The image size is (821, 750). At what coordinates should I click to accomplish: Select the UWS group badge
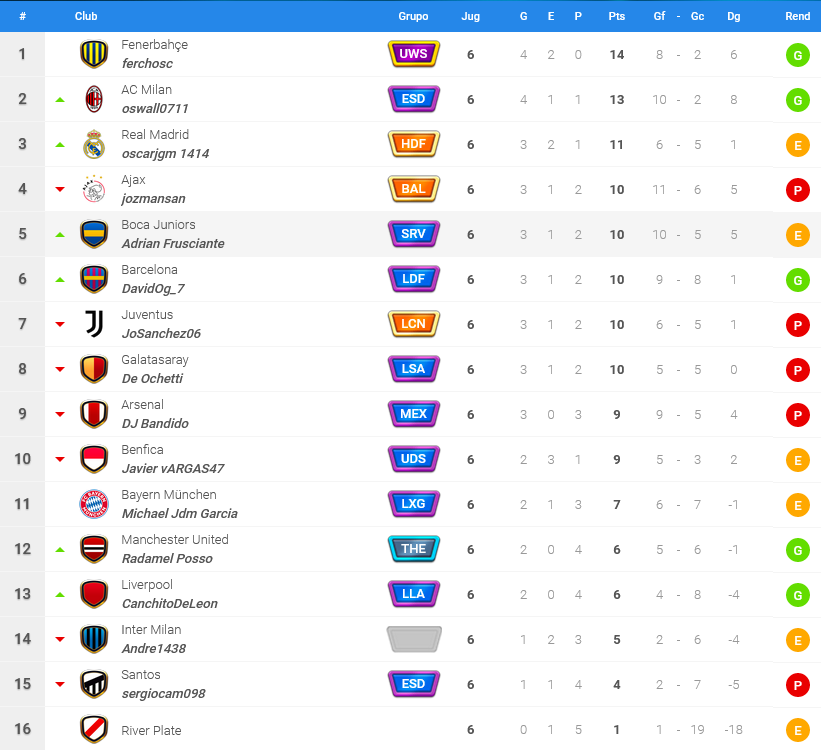point(414,54)
